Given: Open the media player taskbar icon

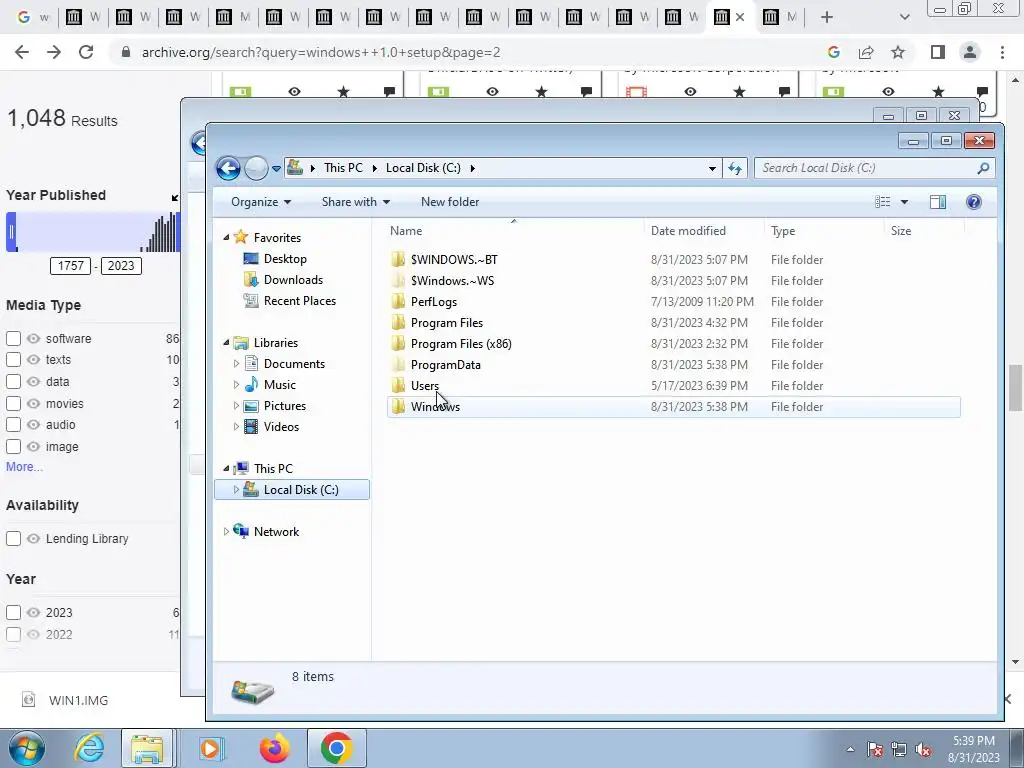Looking at the screenshot, I should pos(210,748).
